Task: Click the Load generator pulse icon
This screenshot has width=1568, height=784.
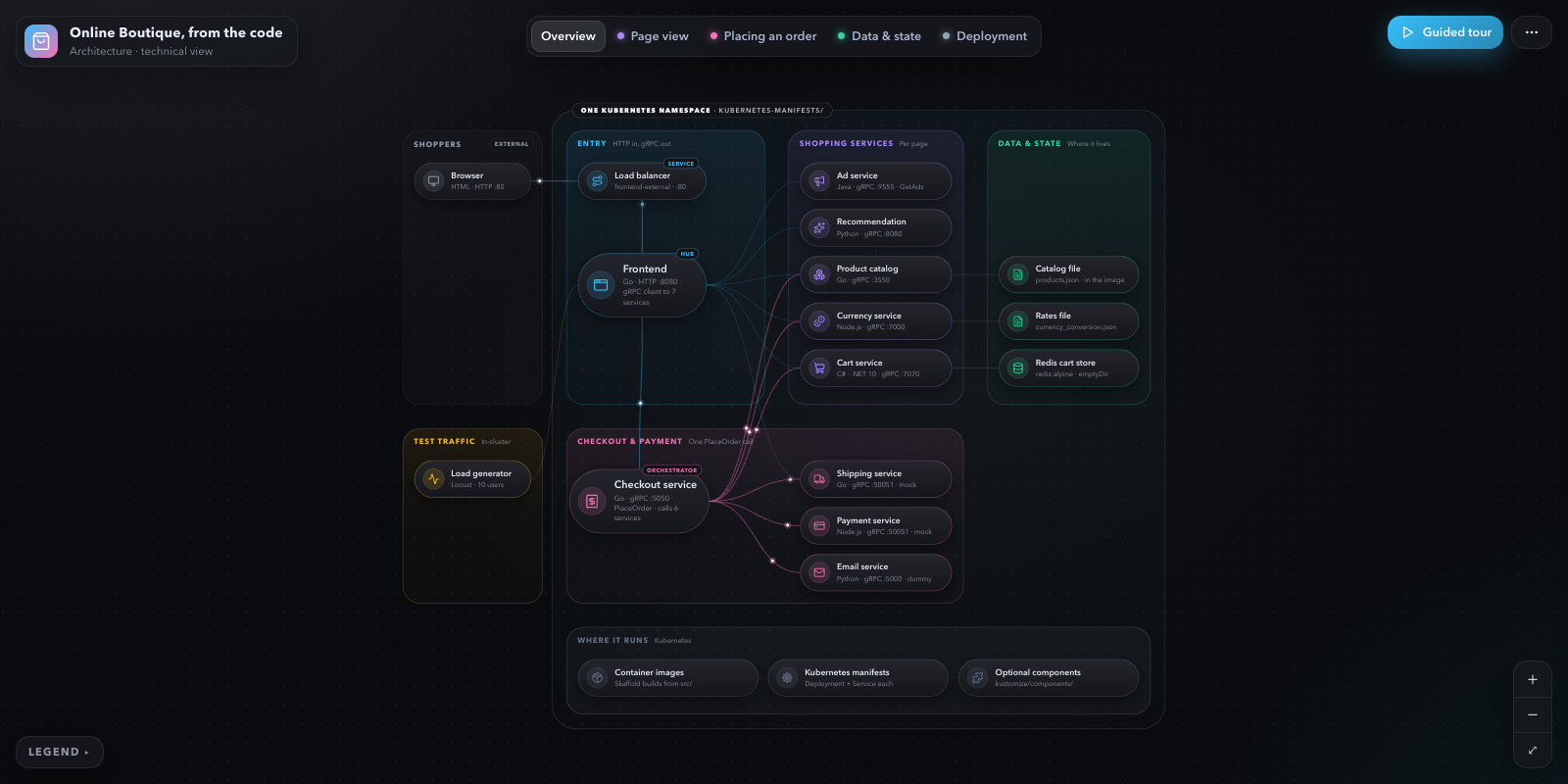Action: click(433, 479)
